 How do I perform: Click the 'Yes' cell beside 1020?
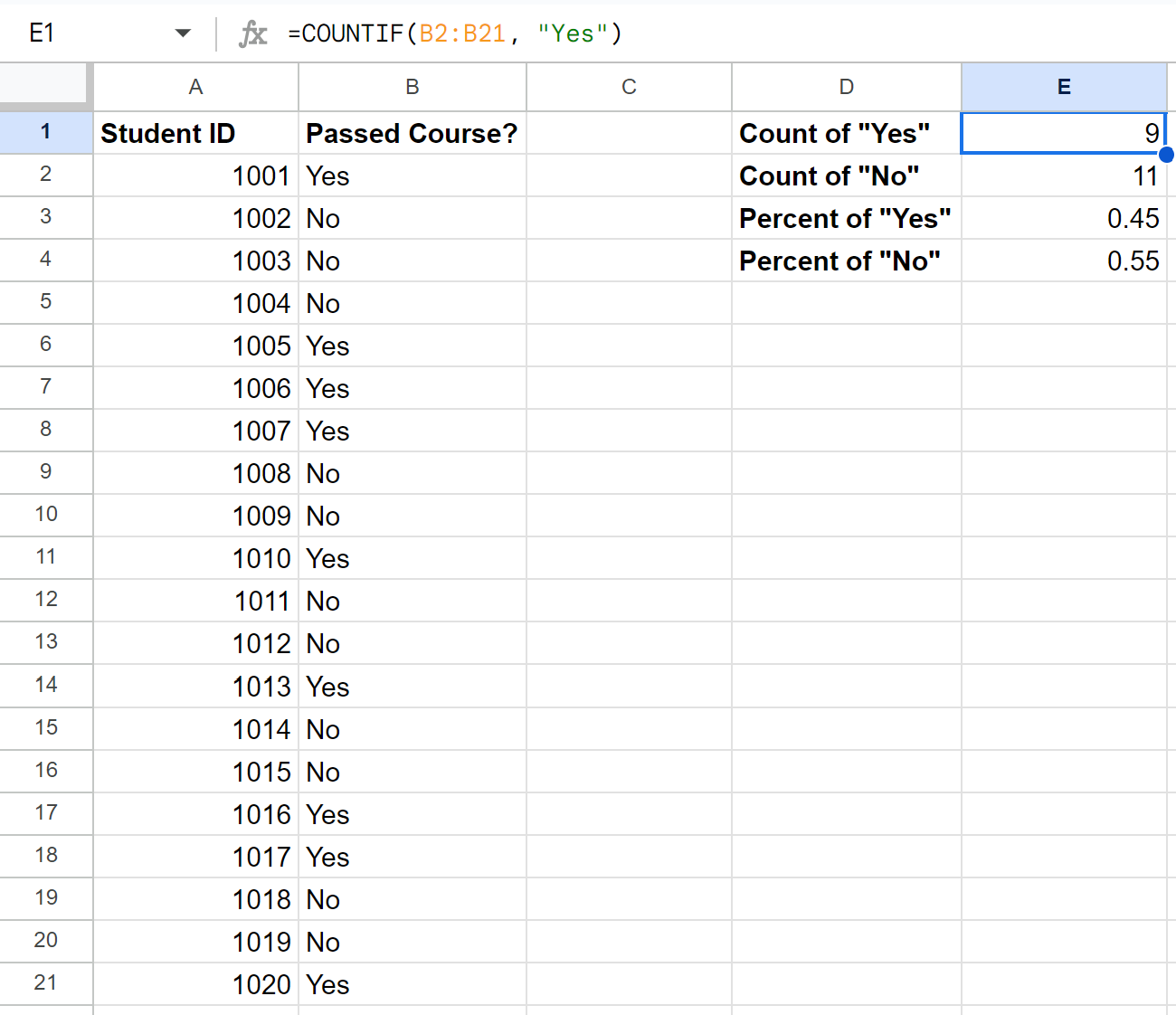[413, 984]
